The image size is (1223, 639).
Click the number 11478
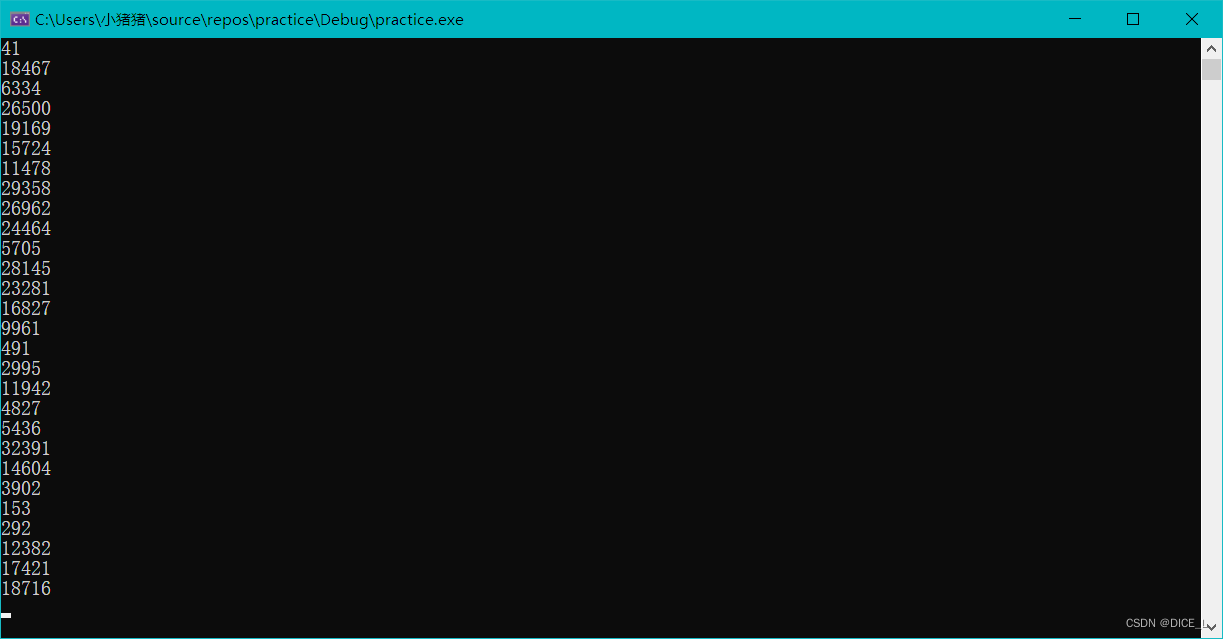(26, 169)
